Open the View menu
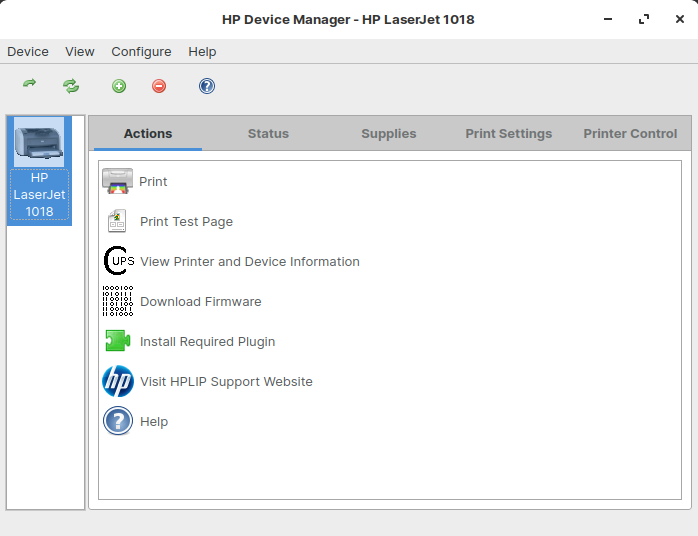Screen dimensions: 698x536 pos(80,52)
